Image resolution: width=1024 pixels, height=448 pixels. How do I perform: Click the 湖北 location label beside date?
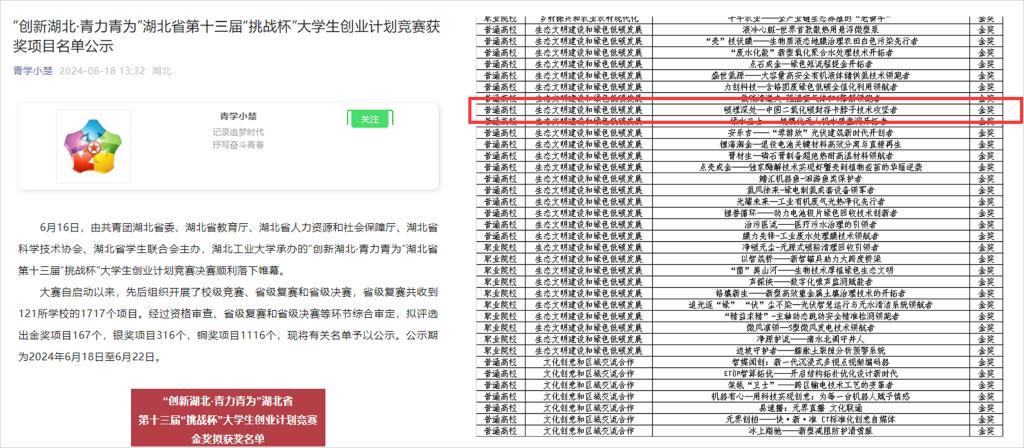[162, 71]
